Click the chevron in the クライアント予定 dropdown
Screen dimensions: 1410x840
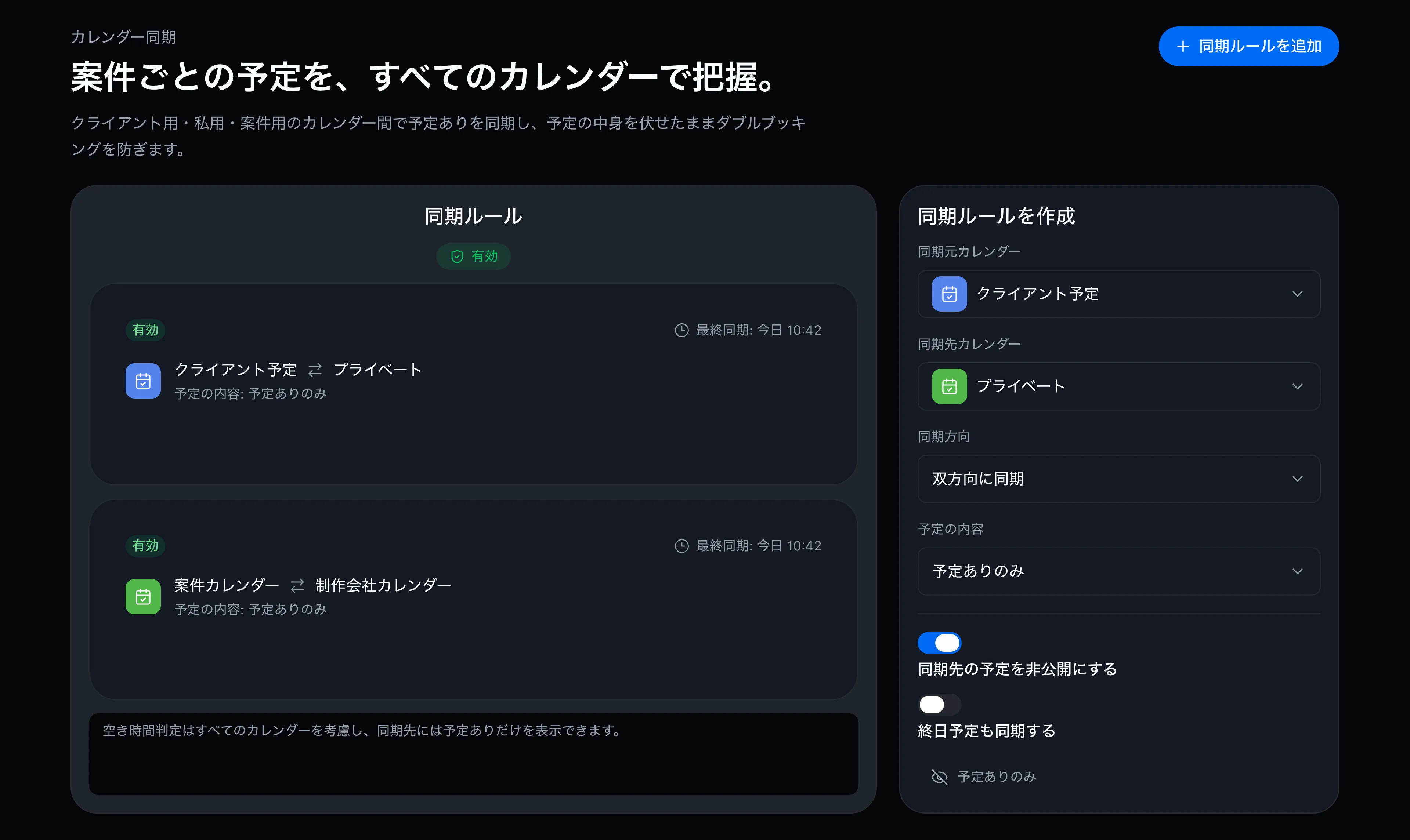click(x=1297, y=294)
